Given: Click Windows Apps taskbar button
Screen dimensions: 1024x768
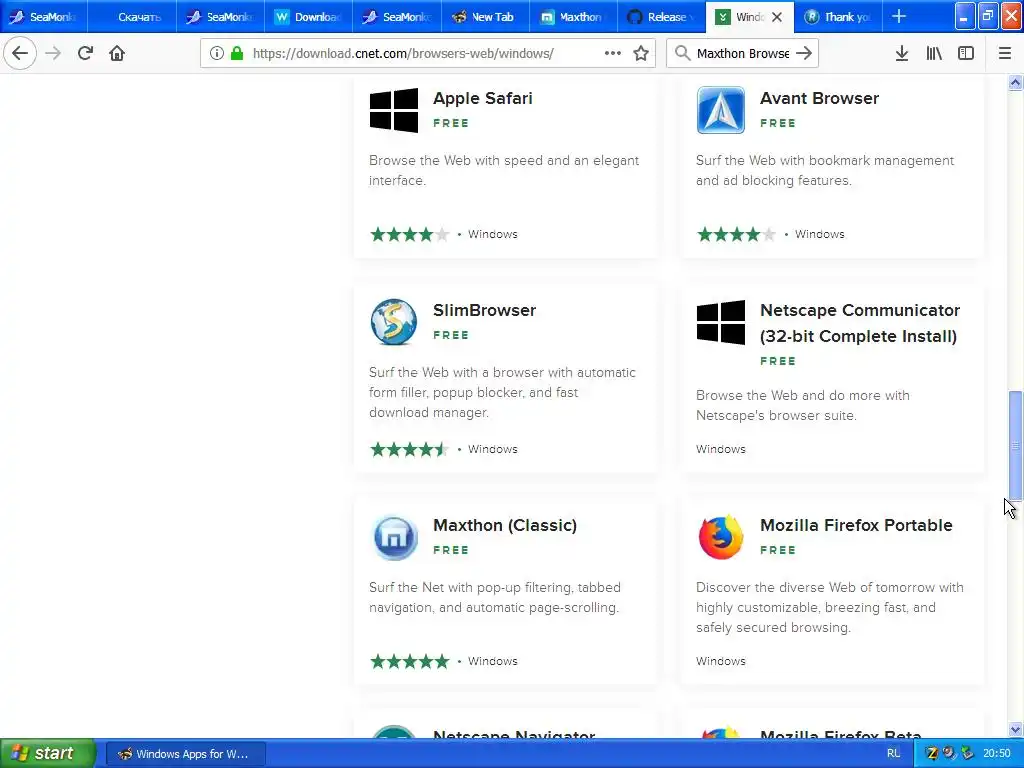Looking at the screenshot, I should 185,754.
